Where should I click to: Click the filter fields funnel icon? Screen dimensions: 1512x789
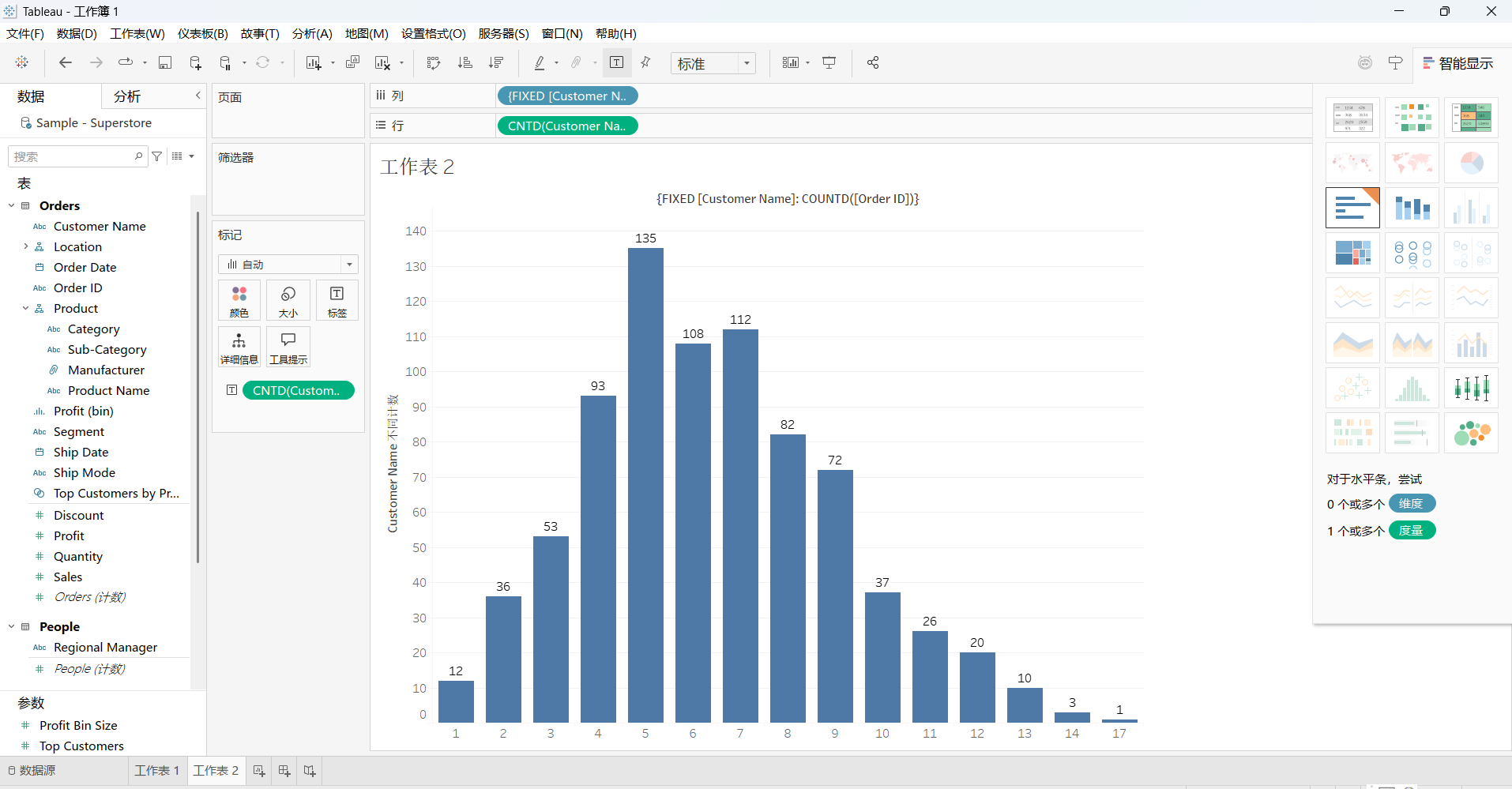point(157,156)
